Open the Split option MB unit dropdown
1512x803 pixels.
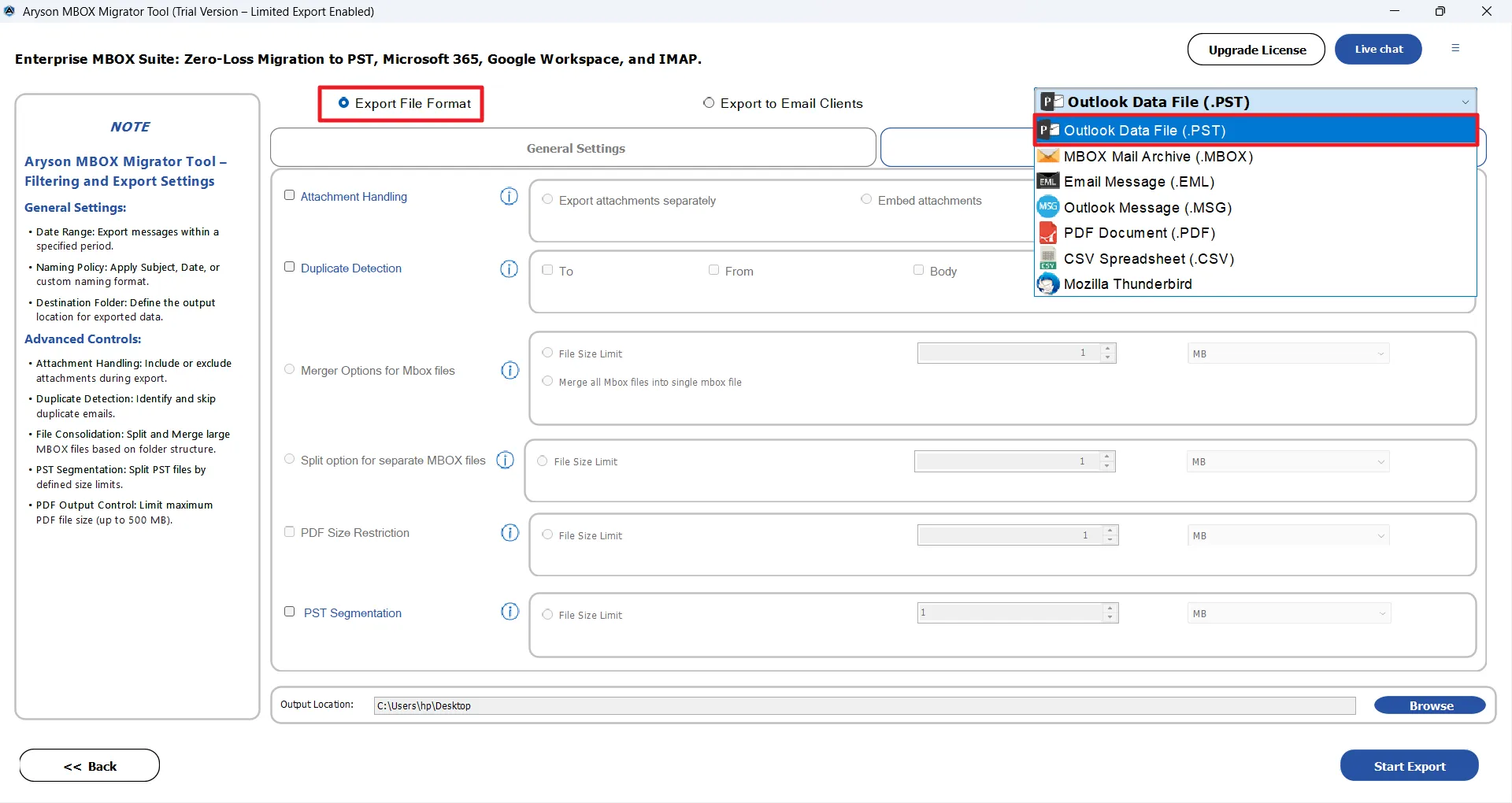pos(1288,461)
